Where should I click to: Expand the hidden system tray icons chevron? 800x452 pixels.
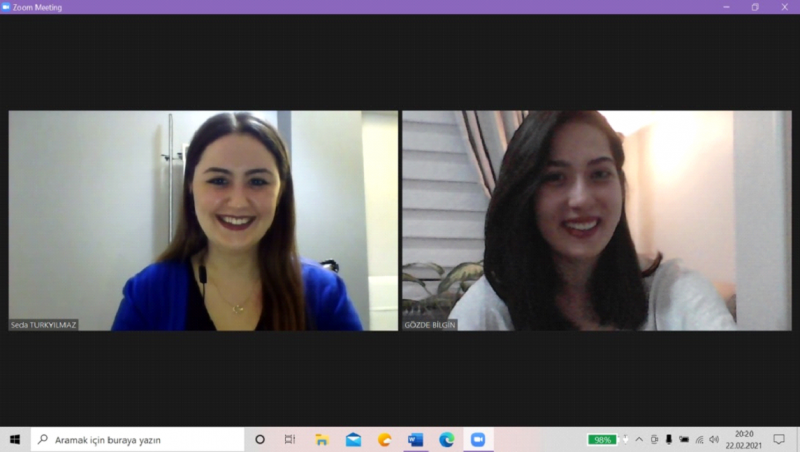pos(639,440)
